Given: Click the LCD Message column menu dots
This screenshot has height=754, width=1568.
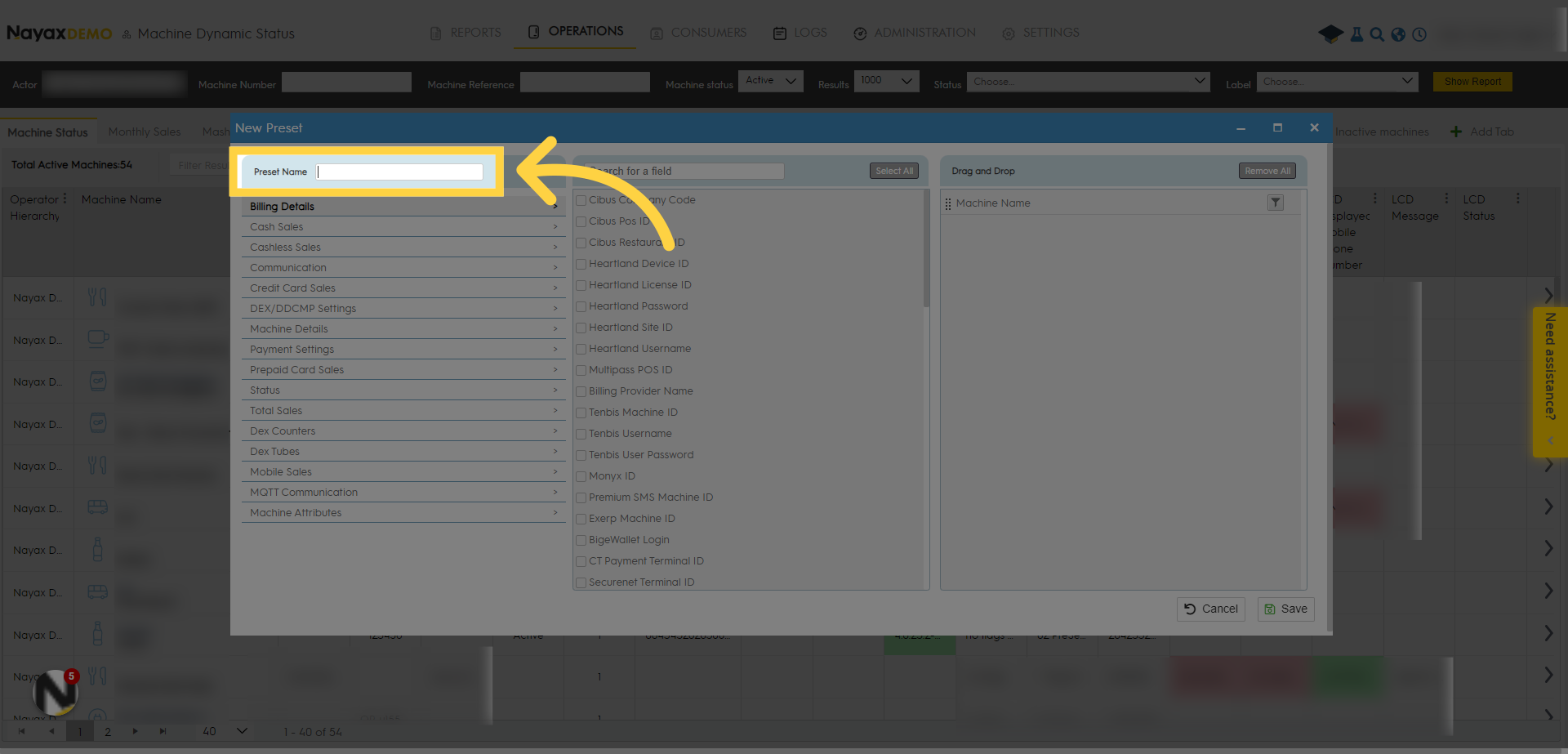Looking at the screenshot, I should [x=1446, y=199].
